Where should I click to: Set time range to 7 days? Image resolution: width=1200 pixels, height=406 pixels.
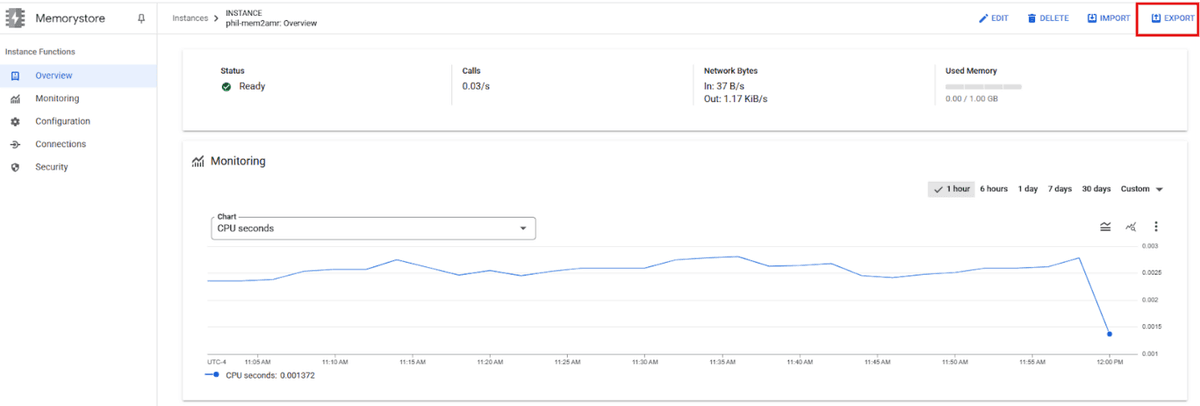point(1059,189)
